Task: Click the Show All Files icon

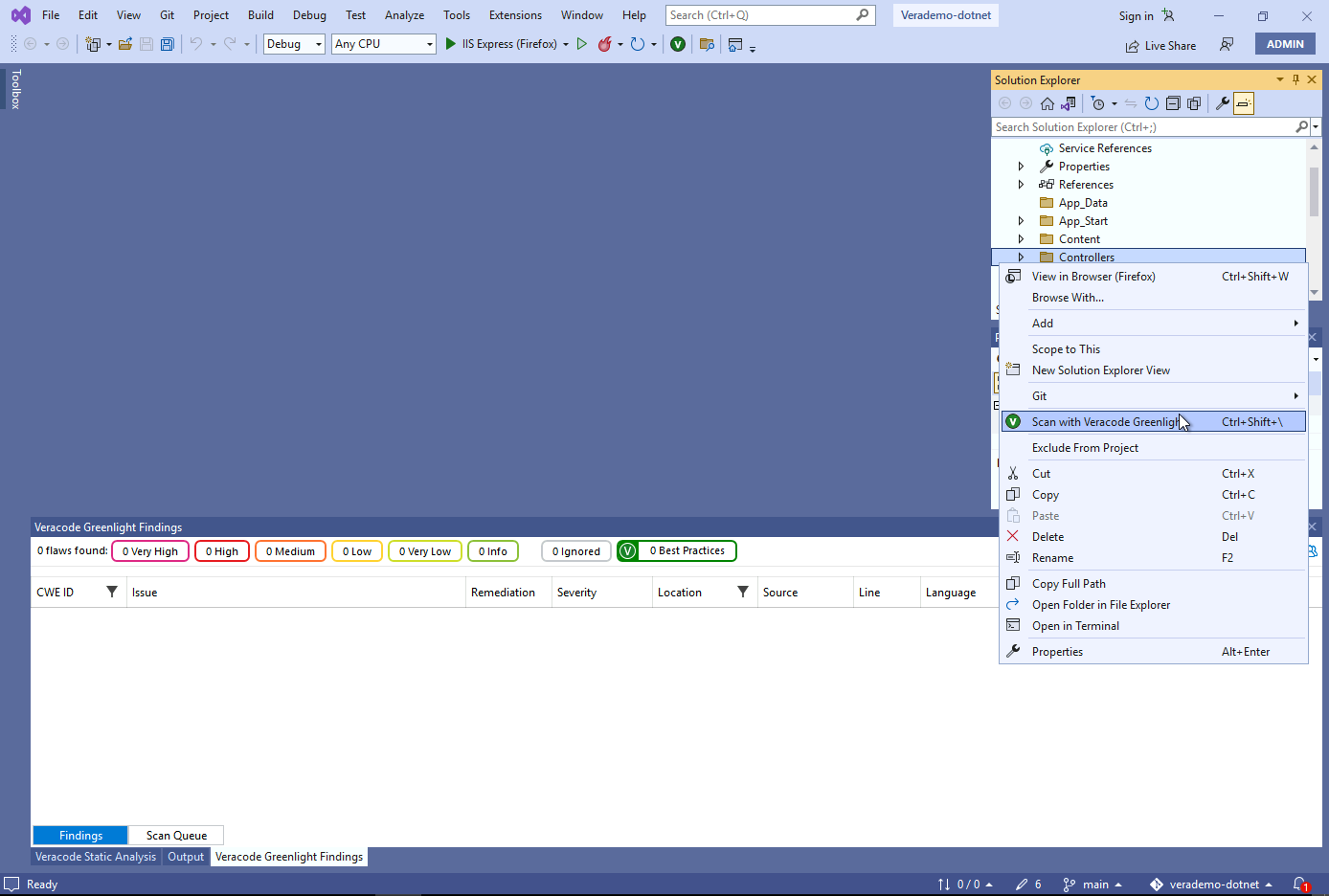Action: 1194,103
